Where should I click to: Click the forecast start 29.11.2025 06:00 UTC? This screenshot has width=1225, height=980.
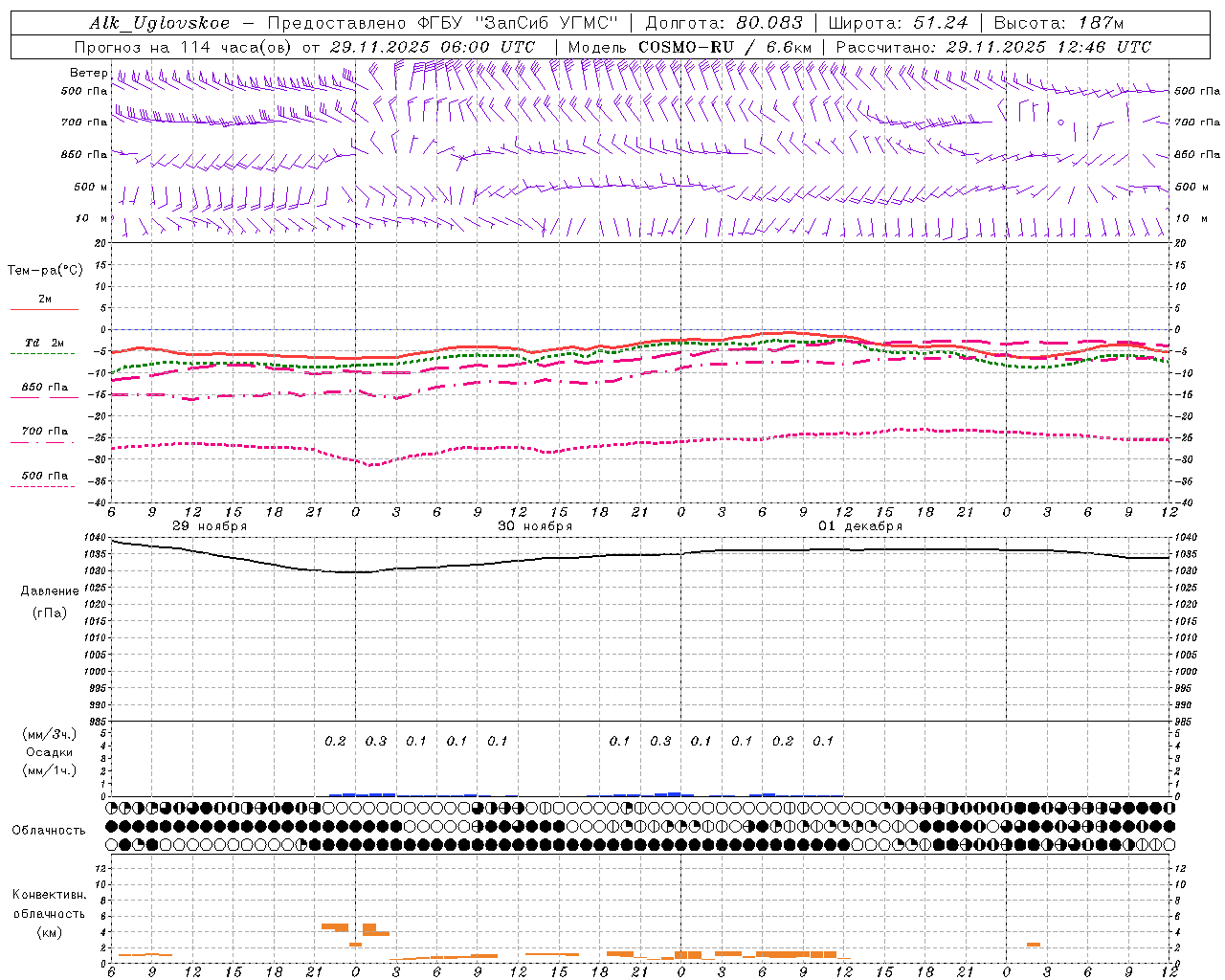pos(433,47)
